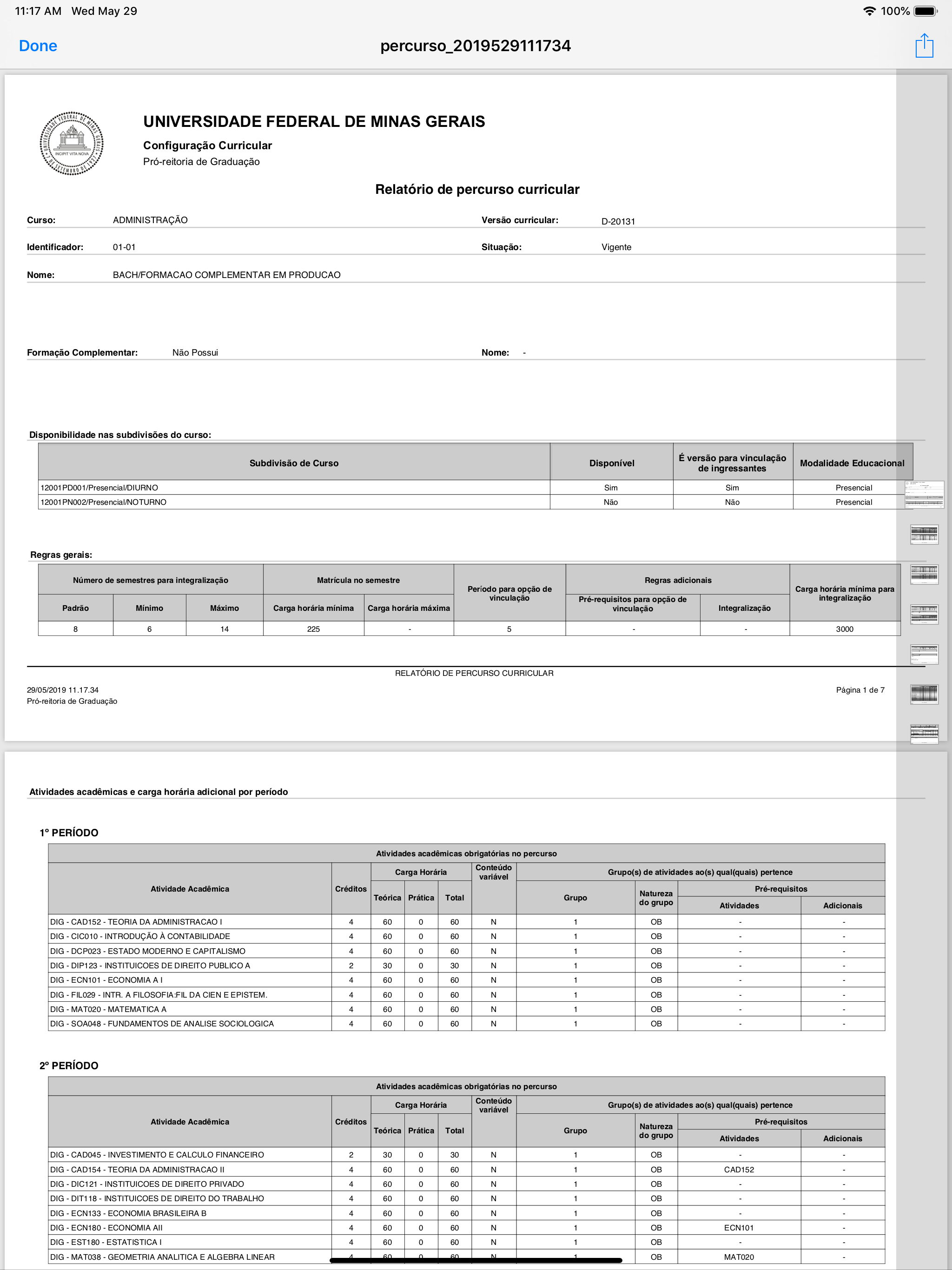This screenshot has height=1270, width=952.
Task: Tap row 'CIC010 - INTRODUÇÃO À CONTABILIDADE'
Action: [x=466, y=936]
